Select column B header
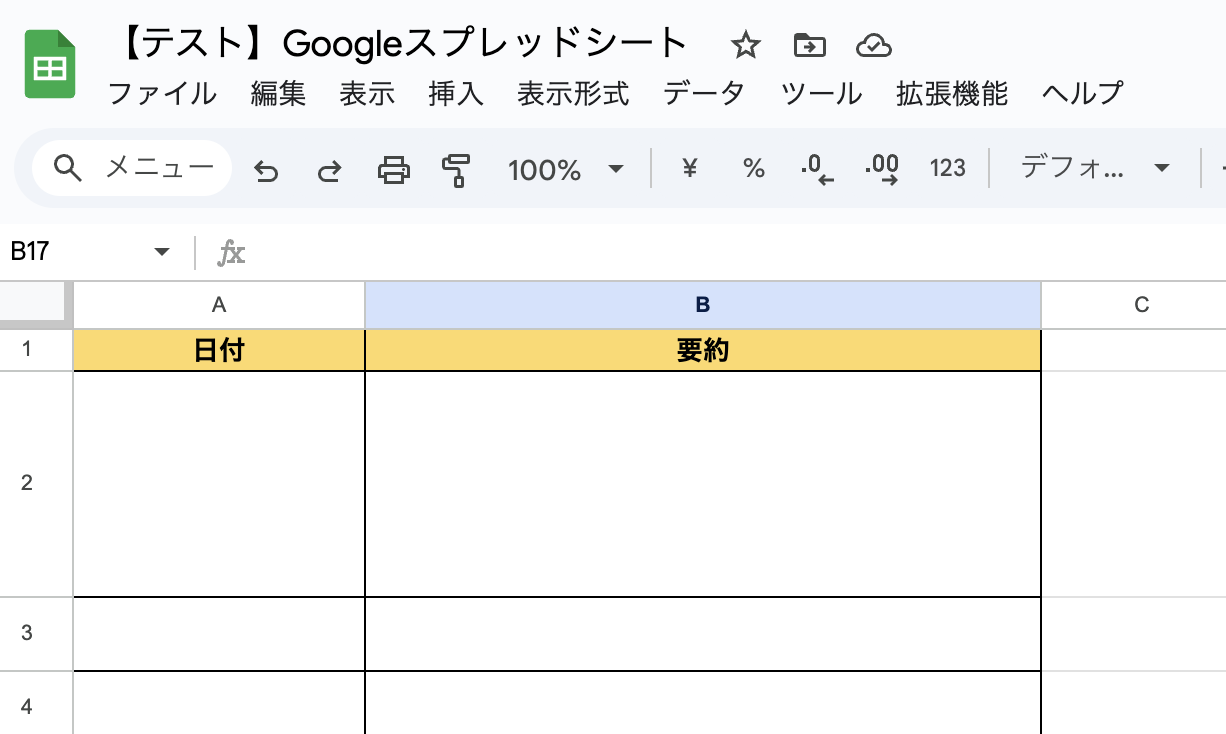This screenshot has width=1226, height=734. 703,305
